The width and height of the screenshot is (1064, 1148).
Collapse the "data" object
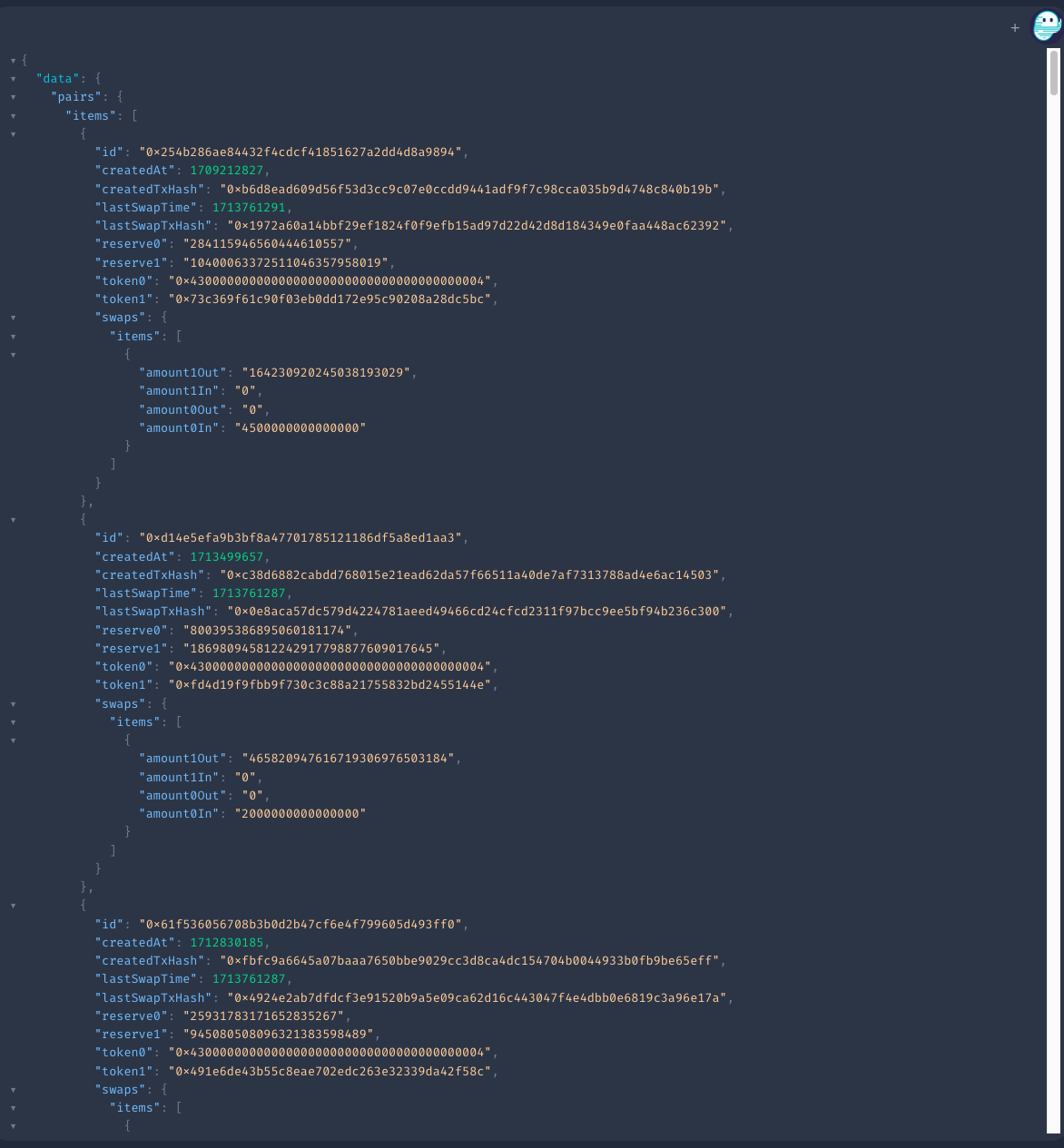[13, 78]
